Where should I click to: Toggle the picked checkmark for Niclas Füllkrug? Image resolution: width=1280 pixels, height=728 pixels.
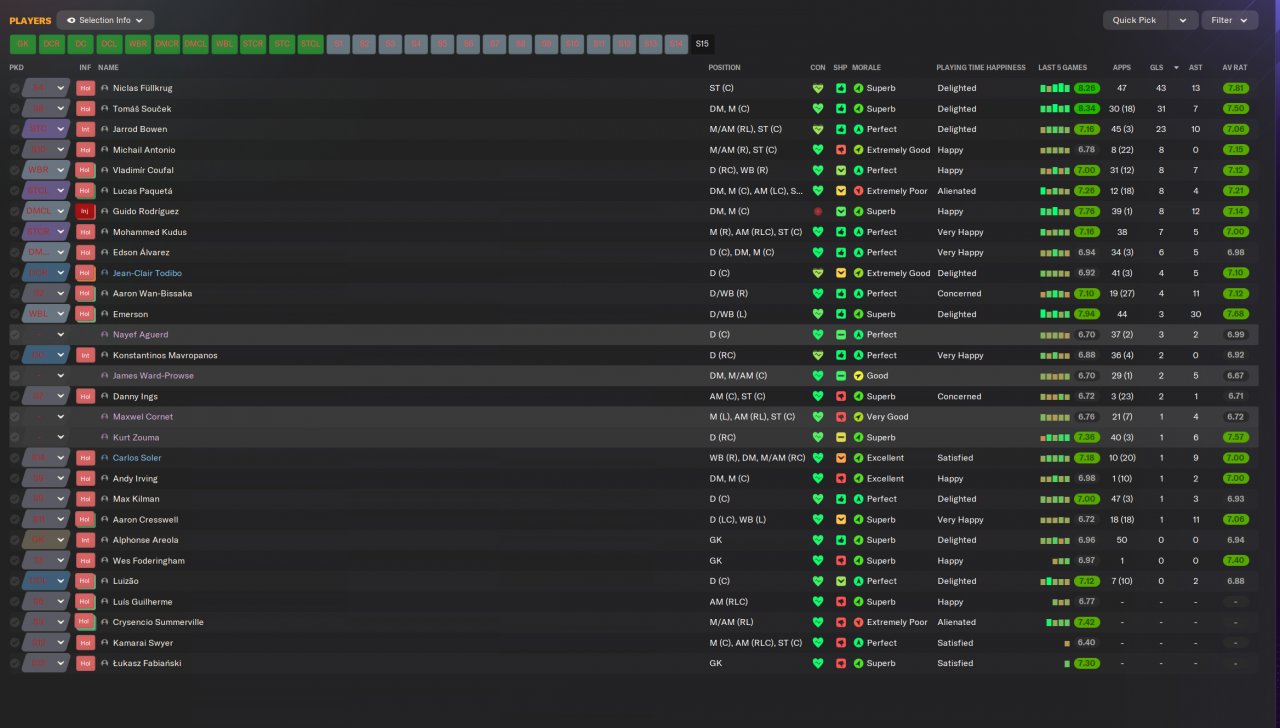(14, 88)
